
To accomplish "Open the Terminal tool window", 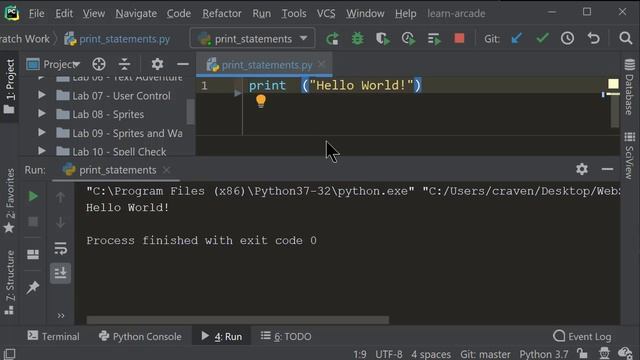I will (x=53, y=336).
